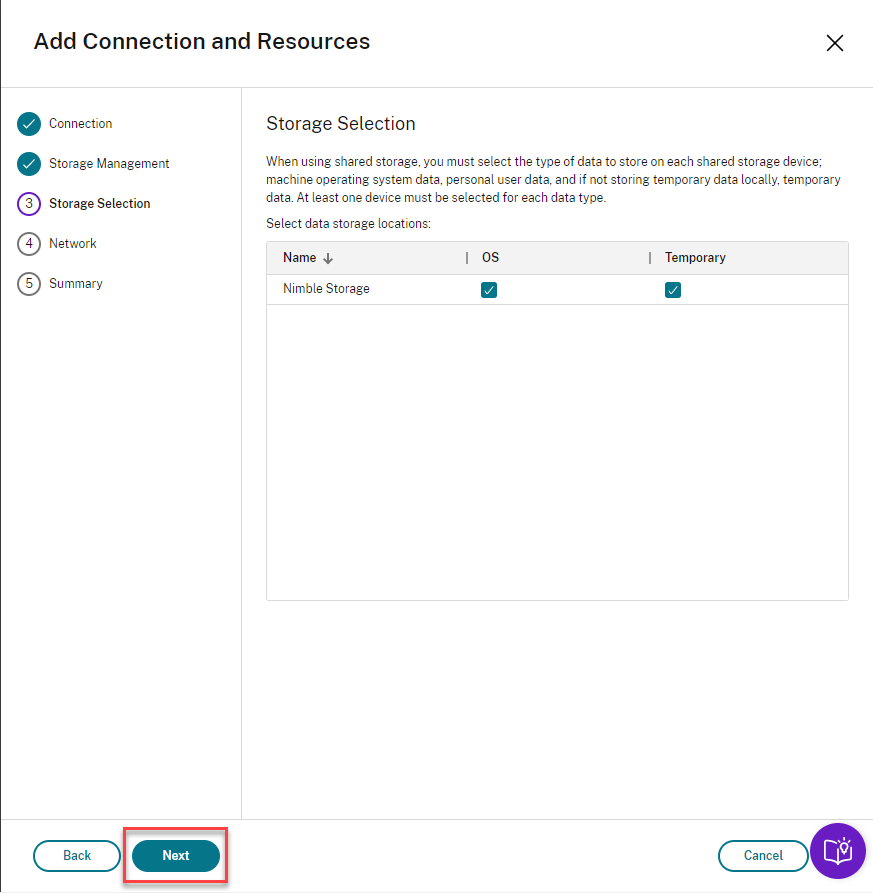Select the Nimble Storage row name

click(x=326, y=289)
